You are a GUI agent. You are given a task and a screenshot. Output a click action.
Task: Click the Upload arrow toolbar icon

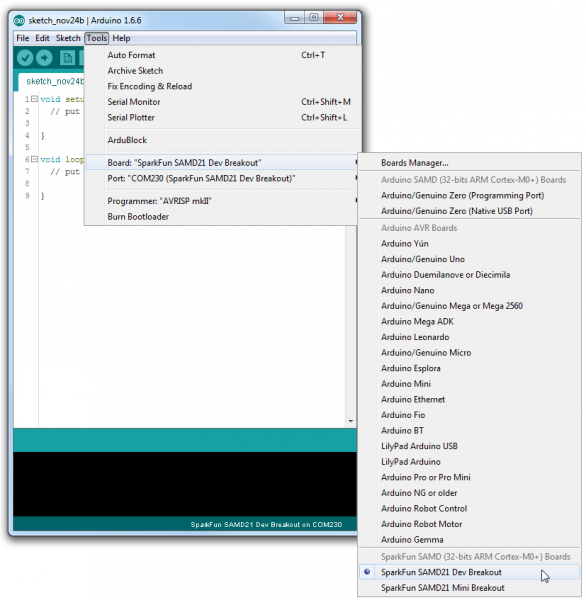click(x=44, y=58)
